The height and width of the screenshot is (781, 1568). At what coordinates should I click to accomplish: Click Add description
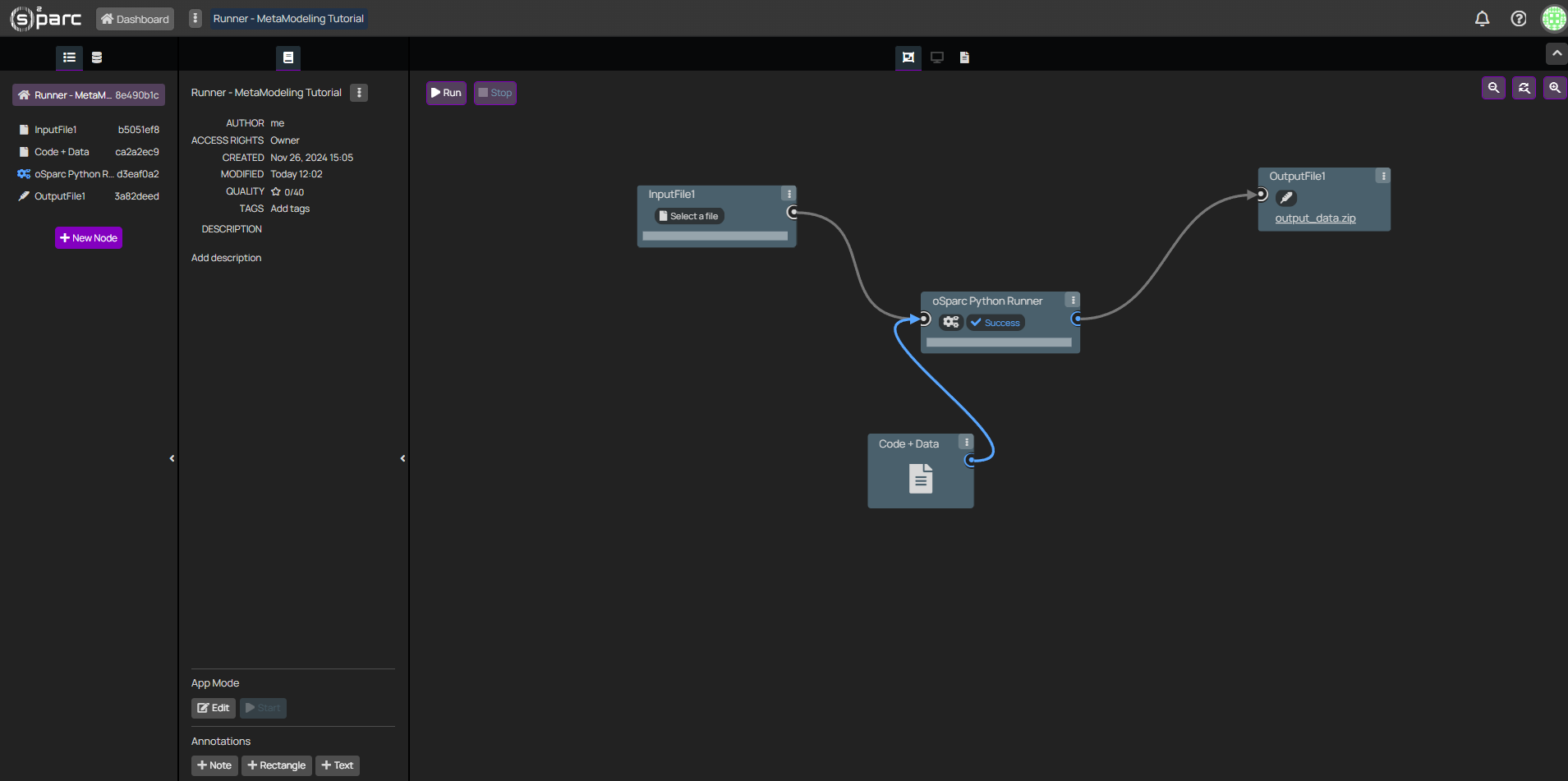coord(226,258)
